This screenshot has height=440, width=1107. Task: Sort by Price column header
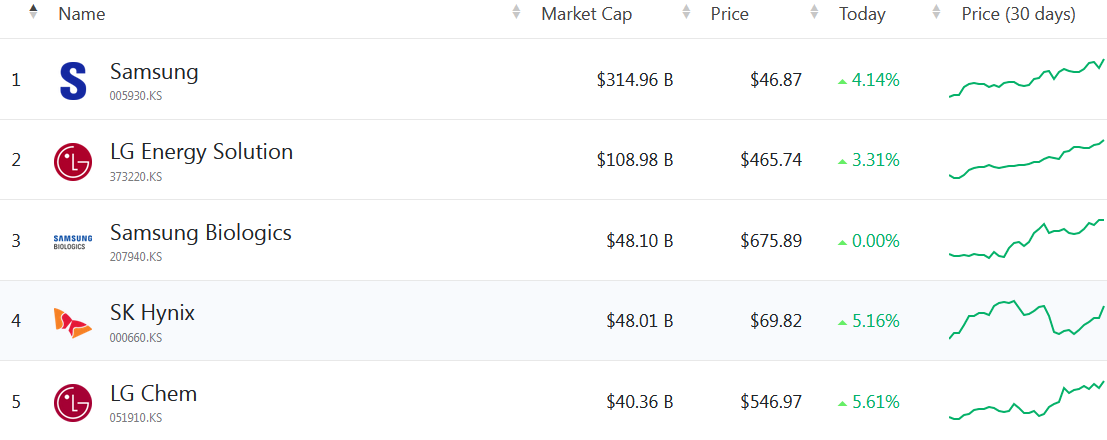pos(729,14)
